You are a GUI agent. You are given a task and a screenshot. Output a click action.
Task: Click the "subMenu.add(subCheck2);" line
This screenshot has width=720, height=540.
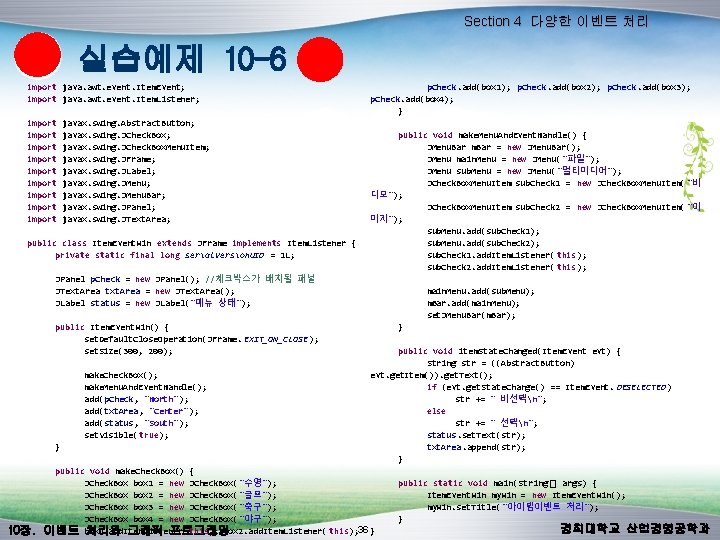click(x=483, y=243)
